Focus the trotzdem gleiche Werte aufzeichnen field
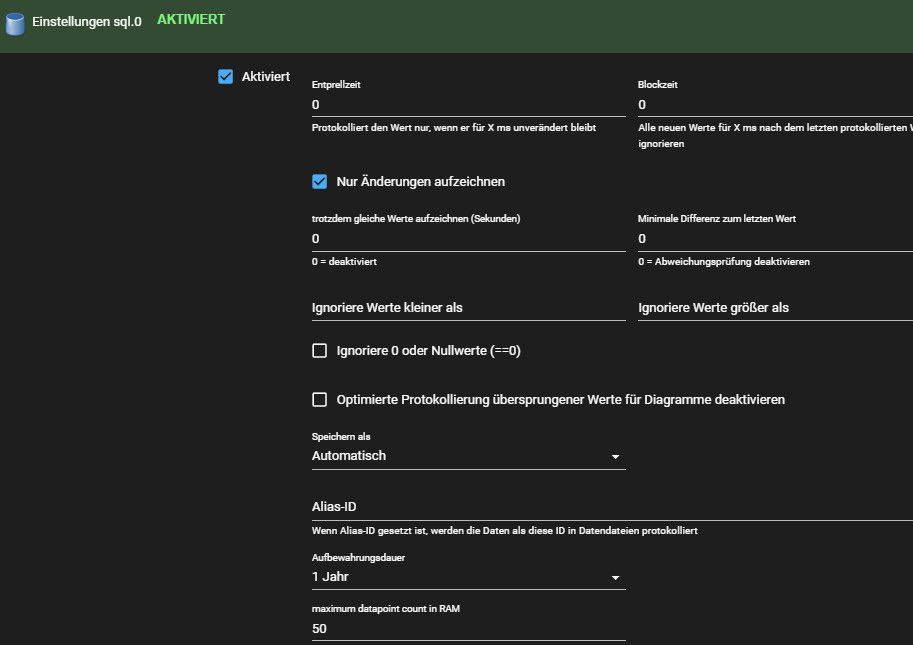Viewport: 913px width, 645px height. pyautogui.click(x=469, y=239)
